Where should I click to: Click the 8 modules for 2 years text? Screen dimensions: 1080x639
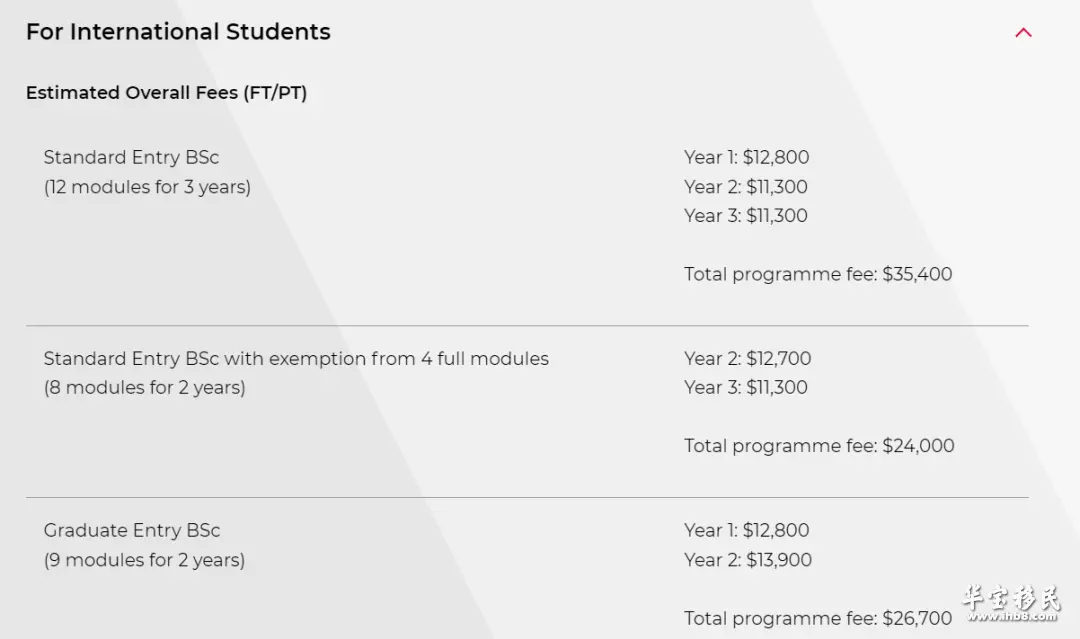coord(145,387)
